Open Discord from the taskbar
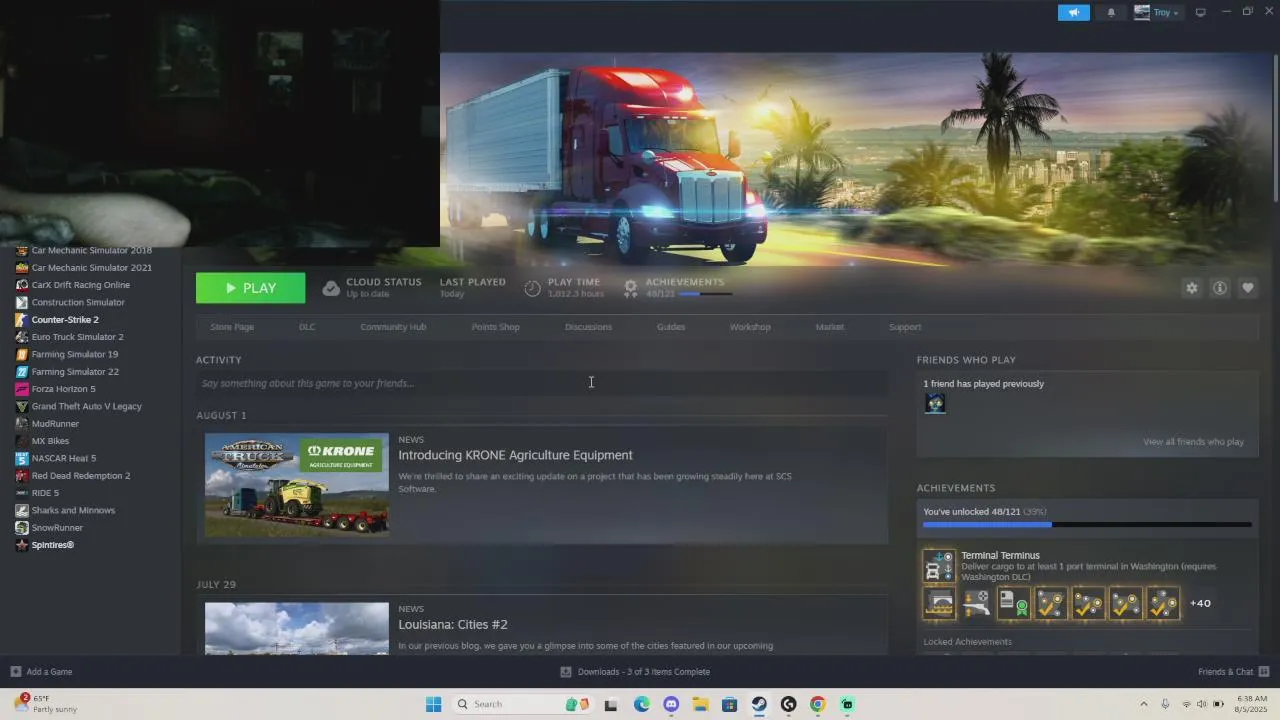This screenshot has height=720, width=1280. pos(671,704)
